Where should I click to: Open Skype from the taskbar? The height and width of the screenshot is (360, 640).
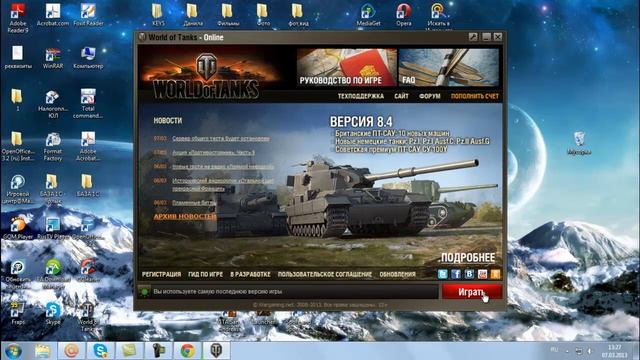(100, 351)
